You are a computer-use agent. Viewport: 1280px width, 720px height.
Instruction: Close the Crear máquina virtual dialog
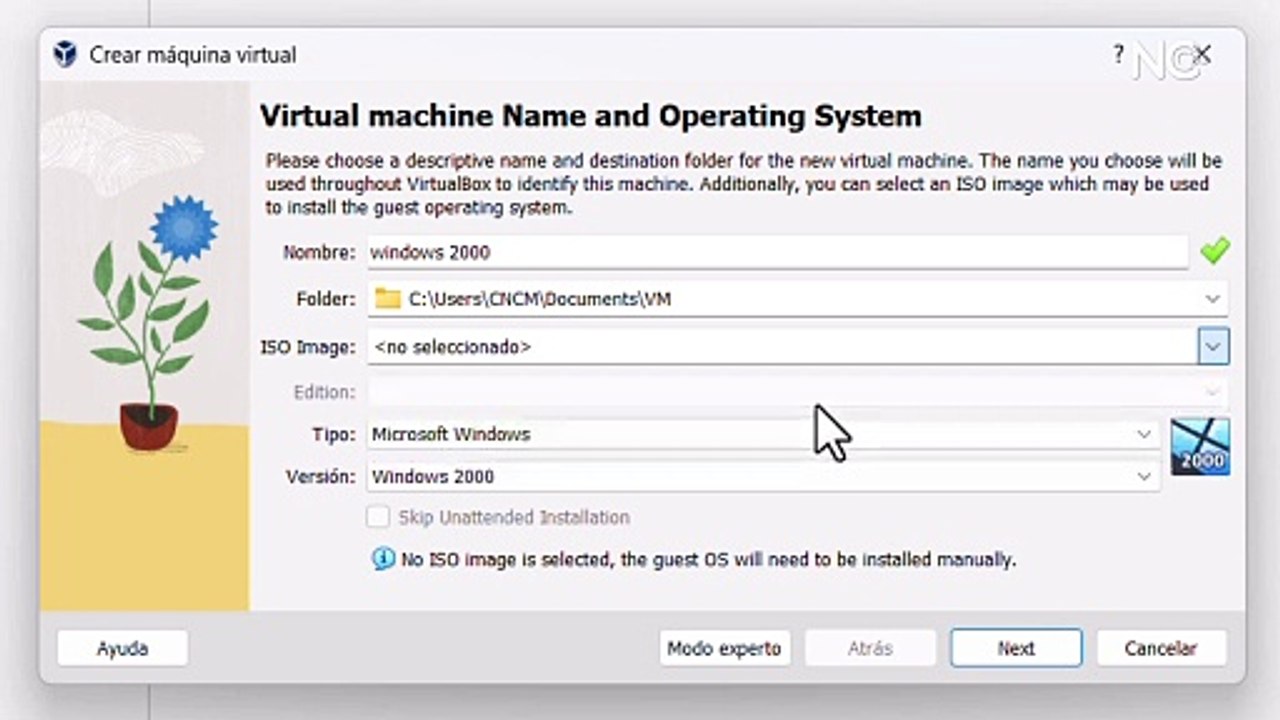1203,54
